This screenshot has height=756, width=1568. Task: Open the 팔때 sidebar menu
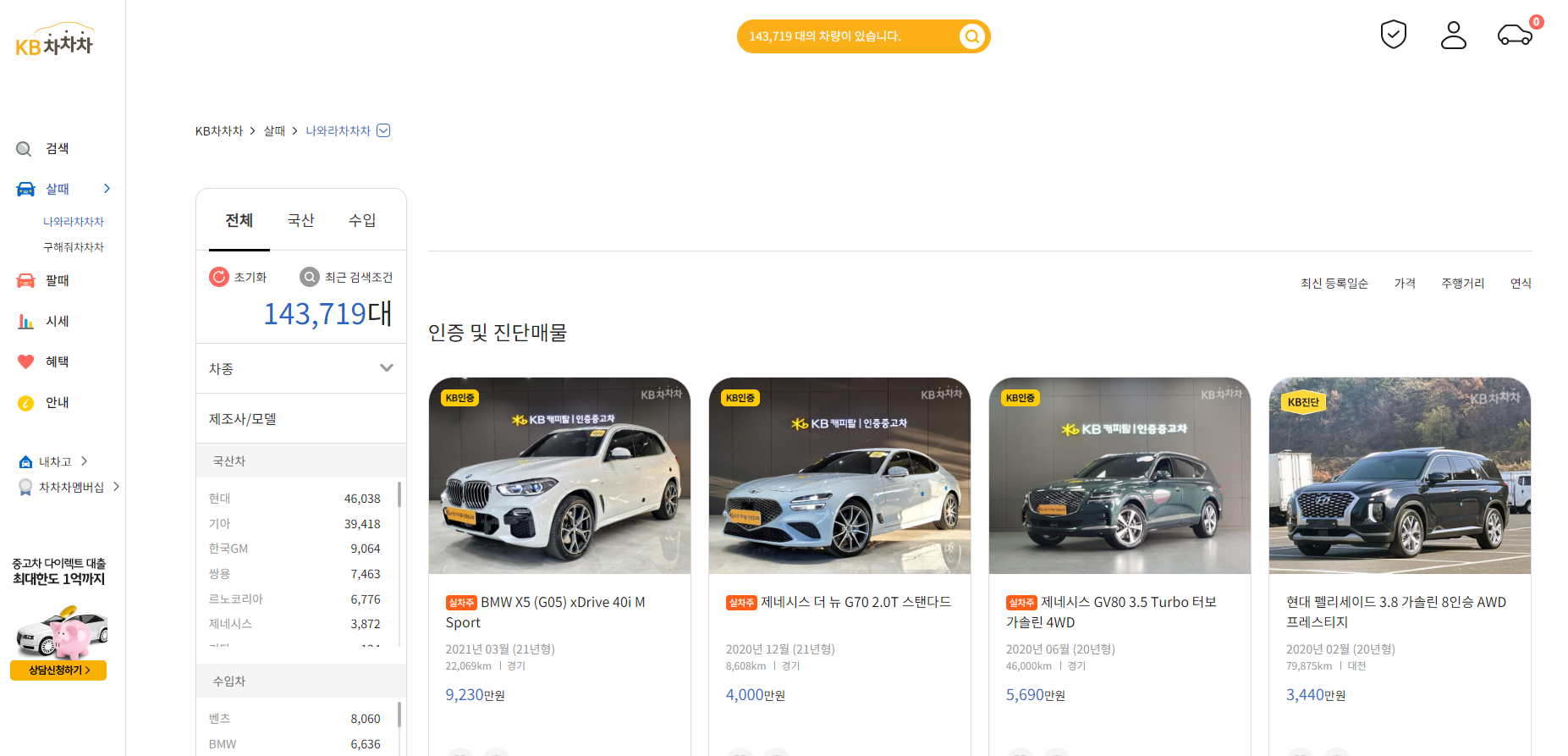pyautogui.click(x=58, y=280)
